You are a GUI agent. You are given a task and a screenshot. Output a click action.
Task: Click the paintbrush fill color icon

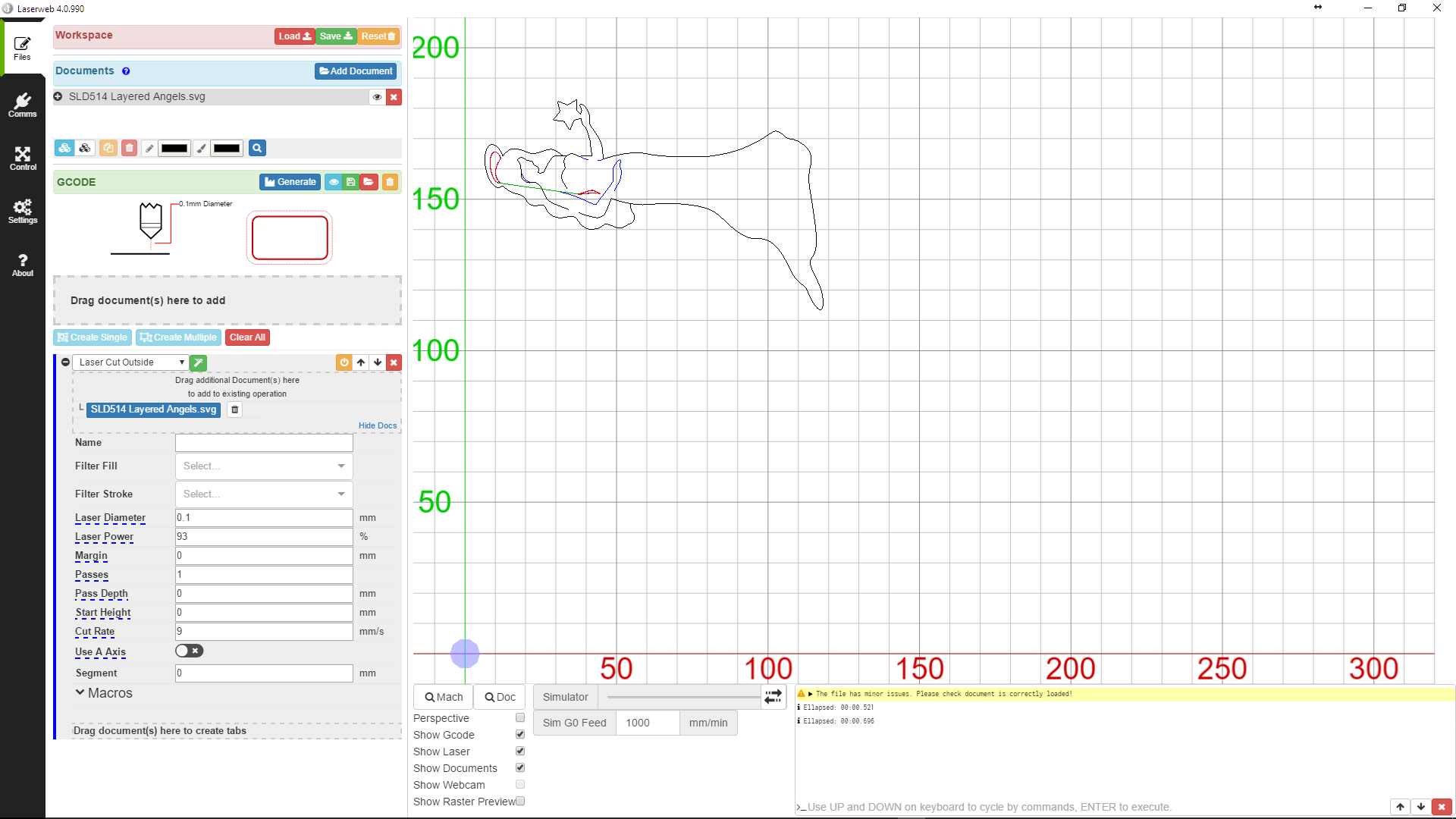click(x=201, y=149)
